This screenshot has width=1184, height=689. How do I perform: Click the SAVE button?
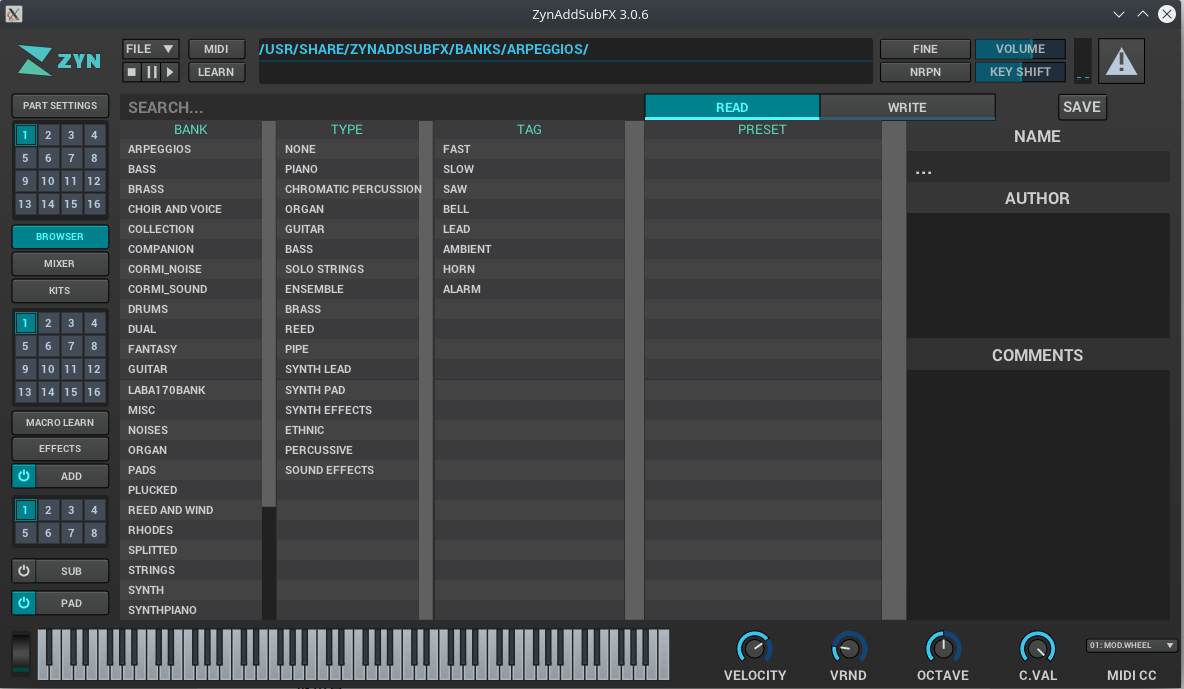(x=1082, y=107)
